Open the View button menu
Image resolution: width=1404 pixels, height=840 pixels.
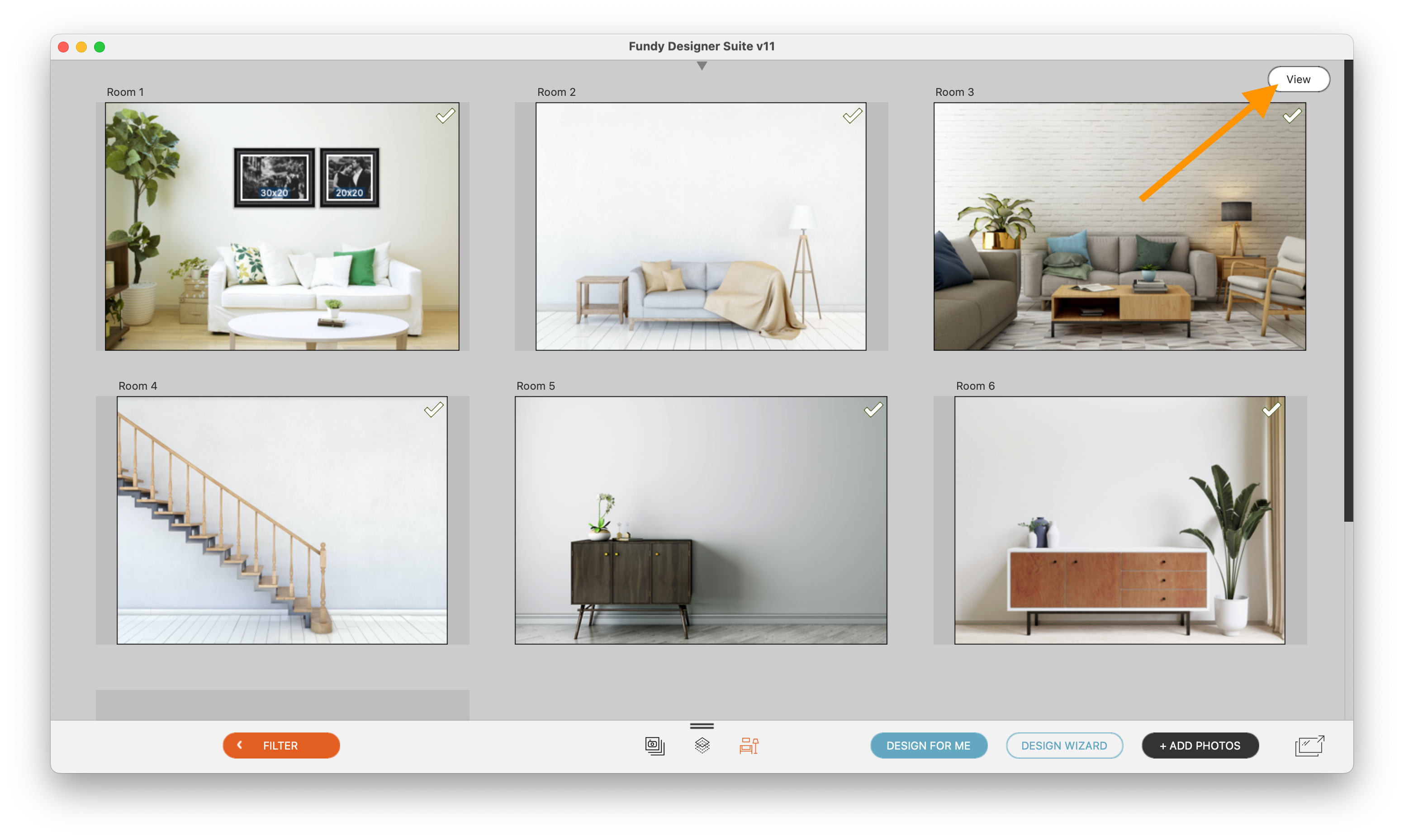[1298, 79]
